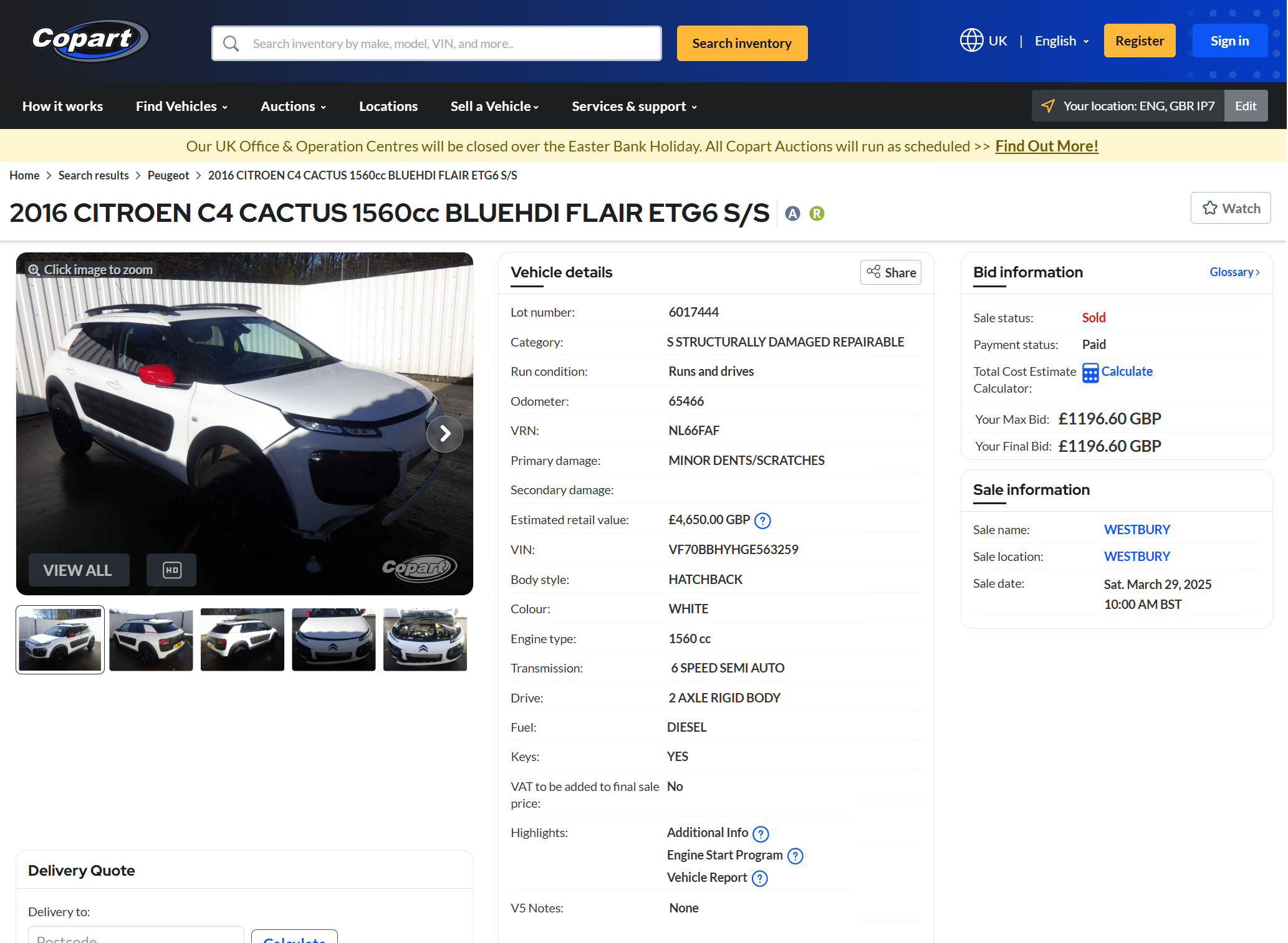Go to Home breadcrumb
The image size is (1288, 943).
coord(24,176)
